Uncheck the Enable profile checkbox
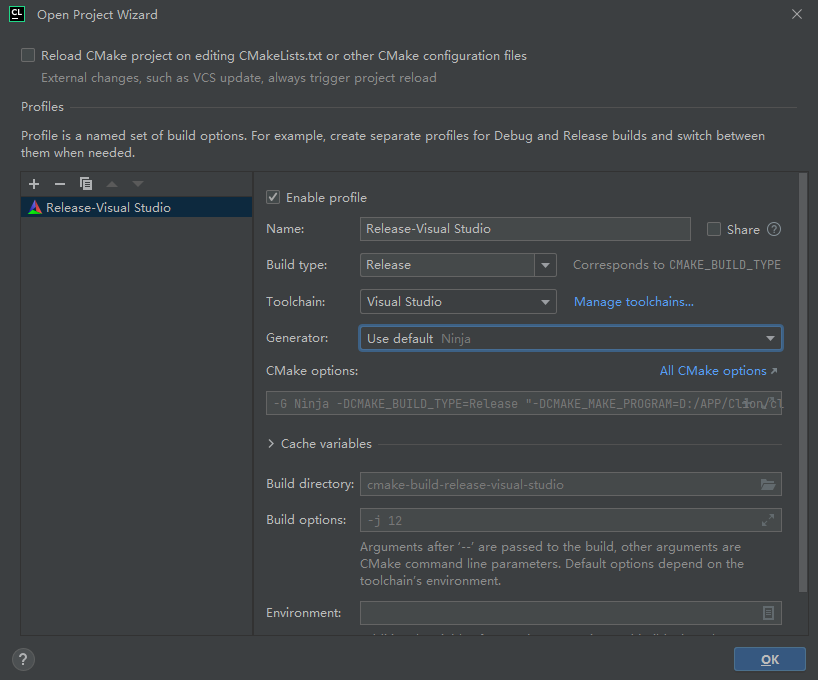The height and width of the screenshot is (680, 818). click(x=273, y=198)
